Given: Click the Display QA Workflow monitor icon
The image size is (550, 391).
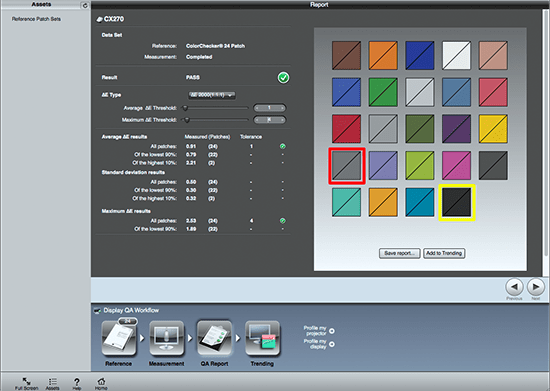Looking at the screenshot, I should [97, 310].
